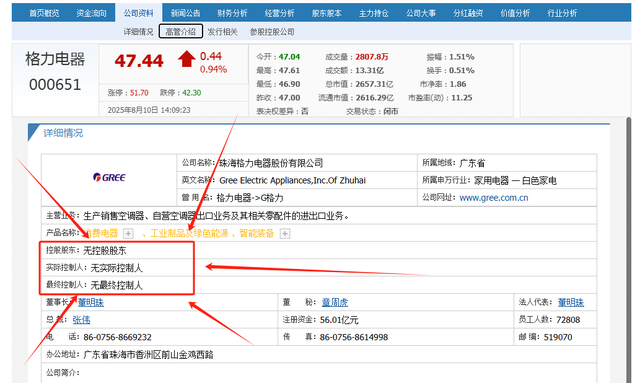The image size is (640, 383).
Task: Click the stock code 000651
Action: 55,85
